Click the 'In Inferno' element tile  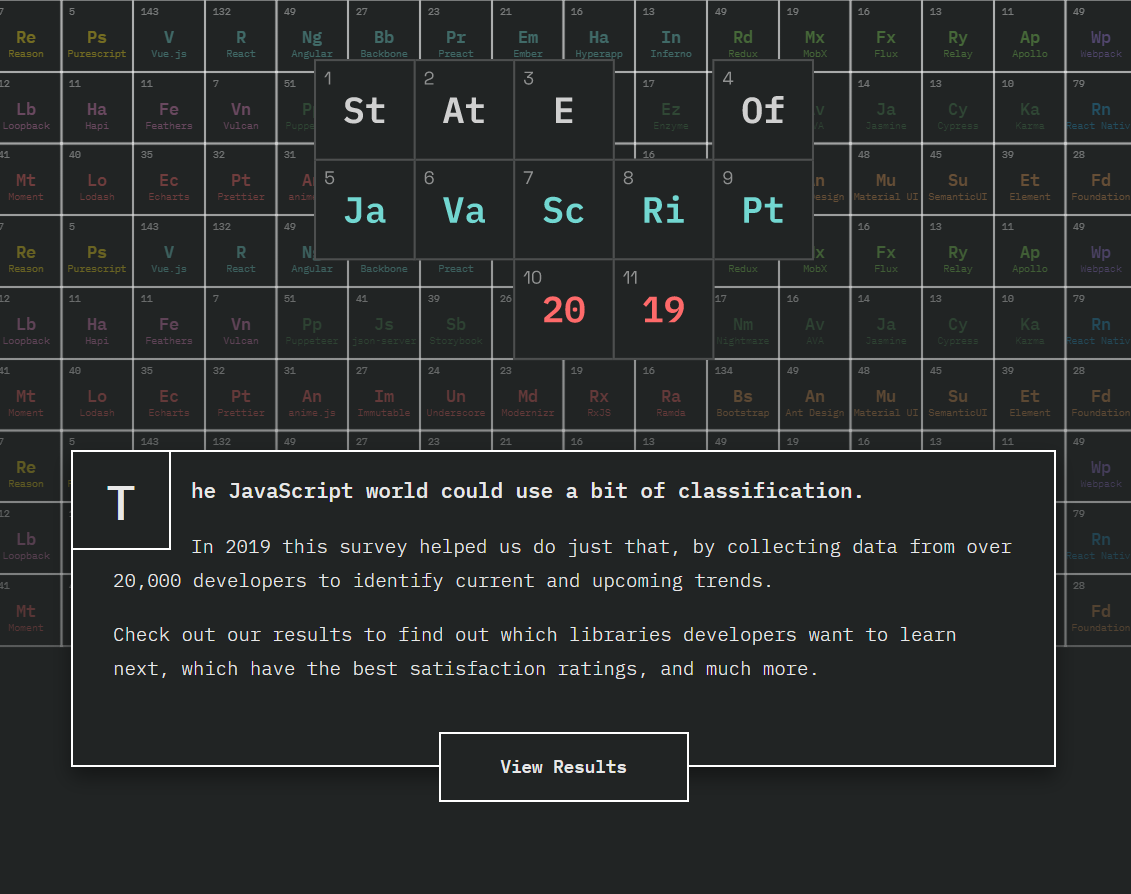tap(671, 35)
